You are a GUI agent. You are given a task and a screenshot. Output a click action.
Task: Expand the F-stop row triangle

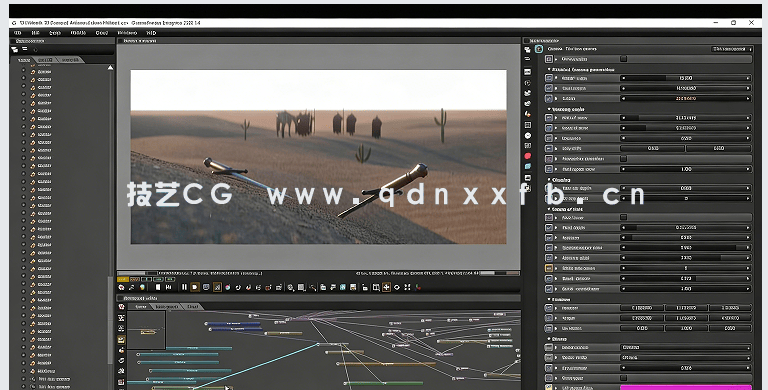click(x=556, y=98)
